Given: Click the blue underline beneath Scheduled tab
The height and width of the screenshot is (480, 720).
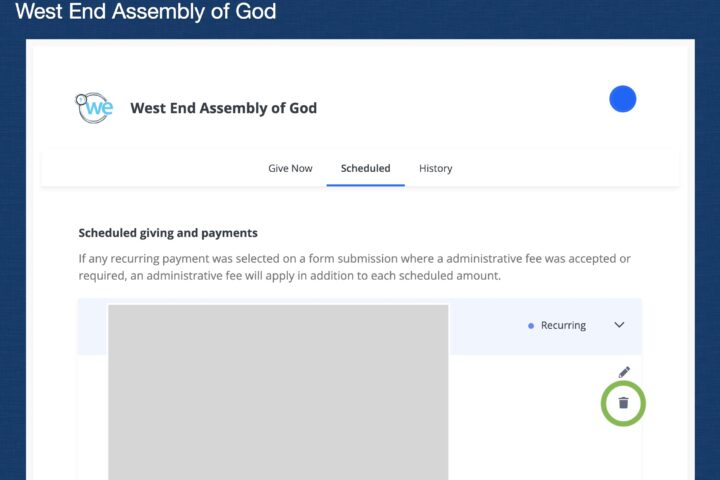Looking at the screenshot, I should 365,185.
